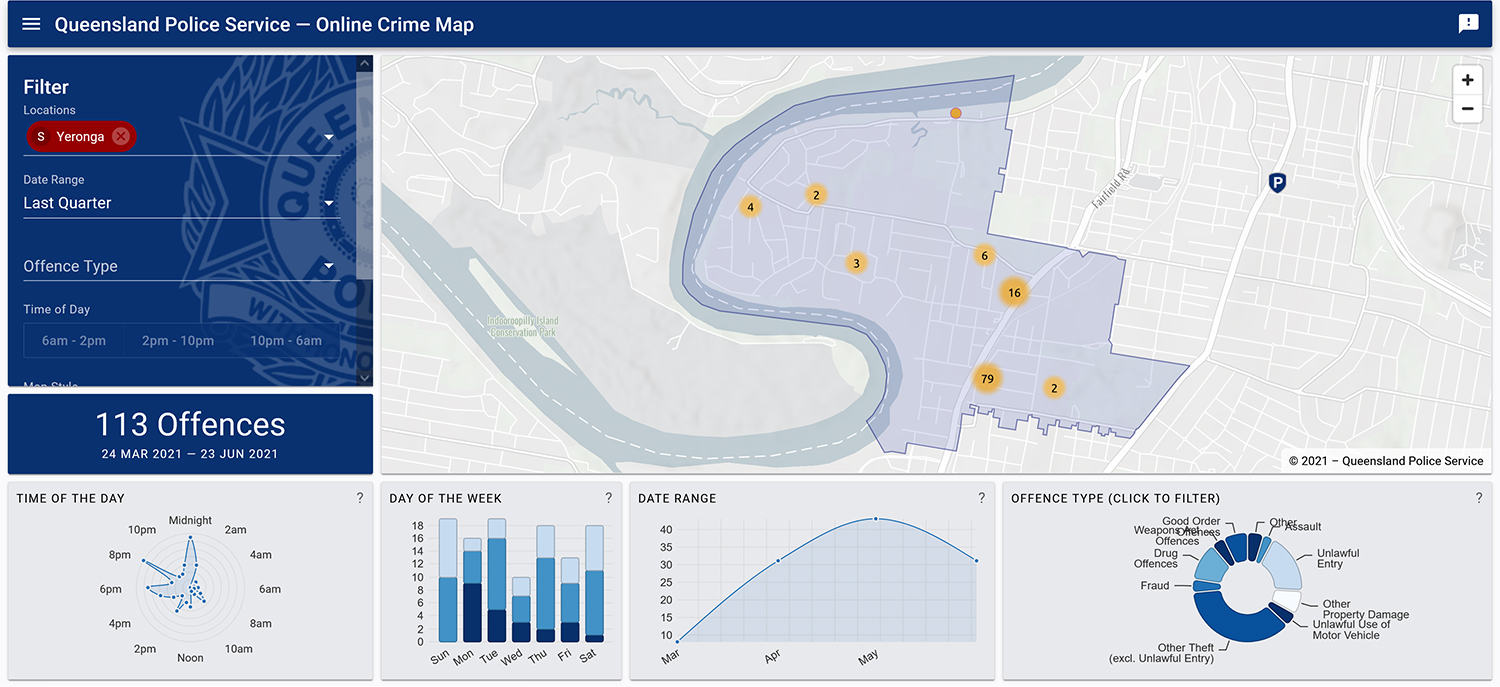
Task: Open the Date Range dropdown
Action: 181,203
